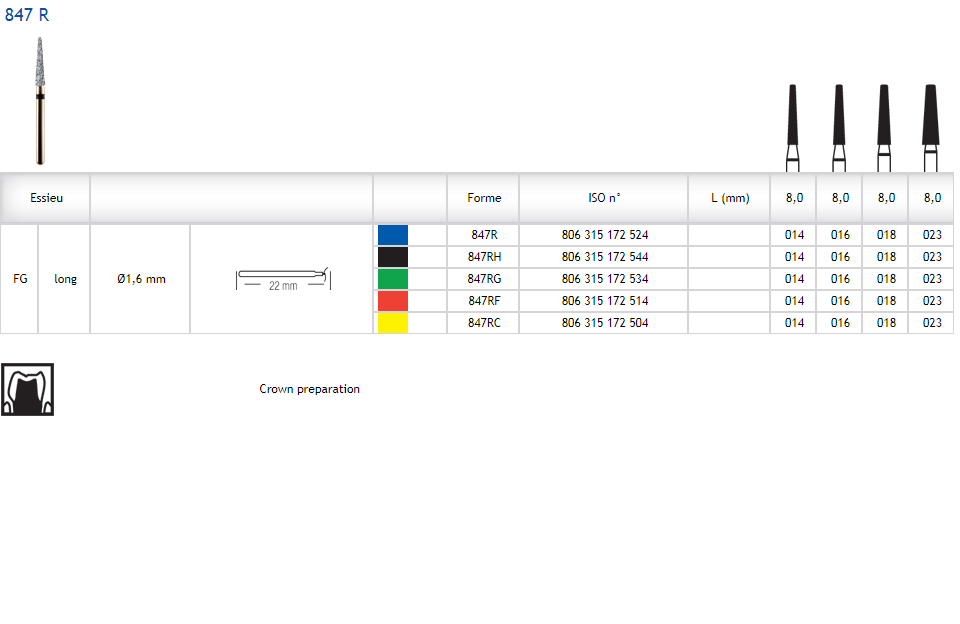Click size 014 in the 847R row
Viewport: 960px width, 624px height.
[x=794, y=235]
